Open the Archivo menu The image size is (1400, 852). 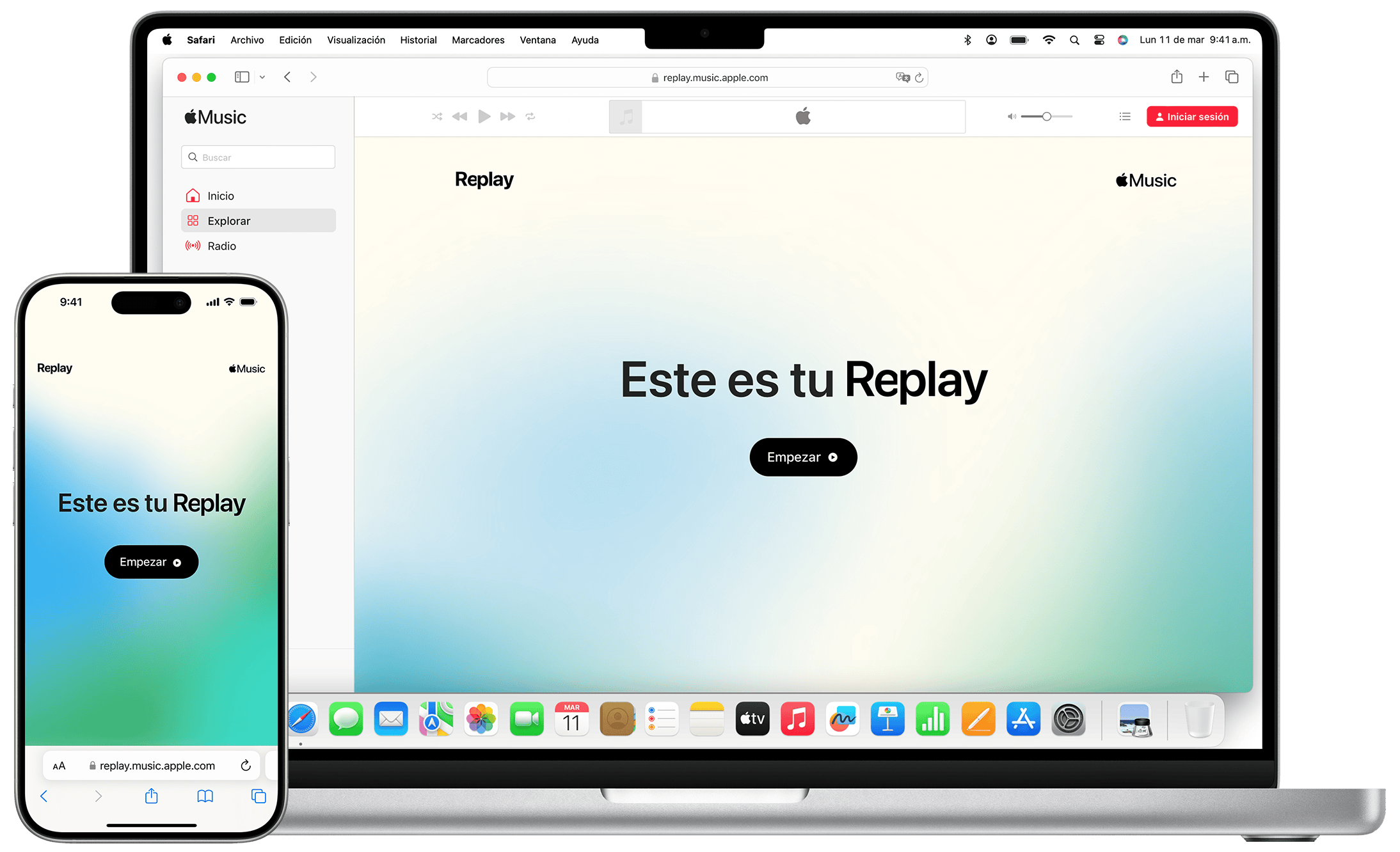tap(247, 40)
